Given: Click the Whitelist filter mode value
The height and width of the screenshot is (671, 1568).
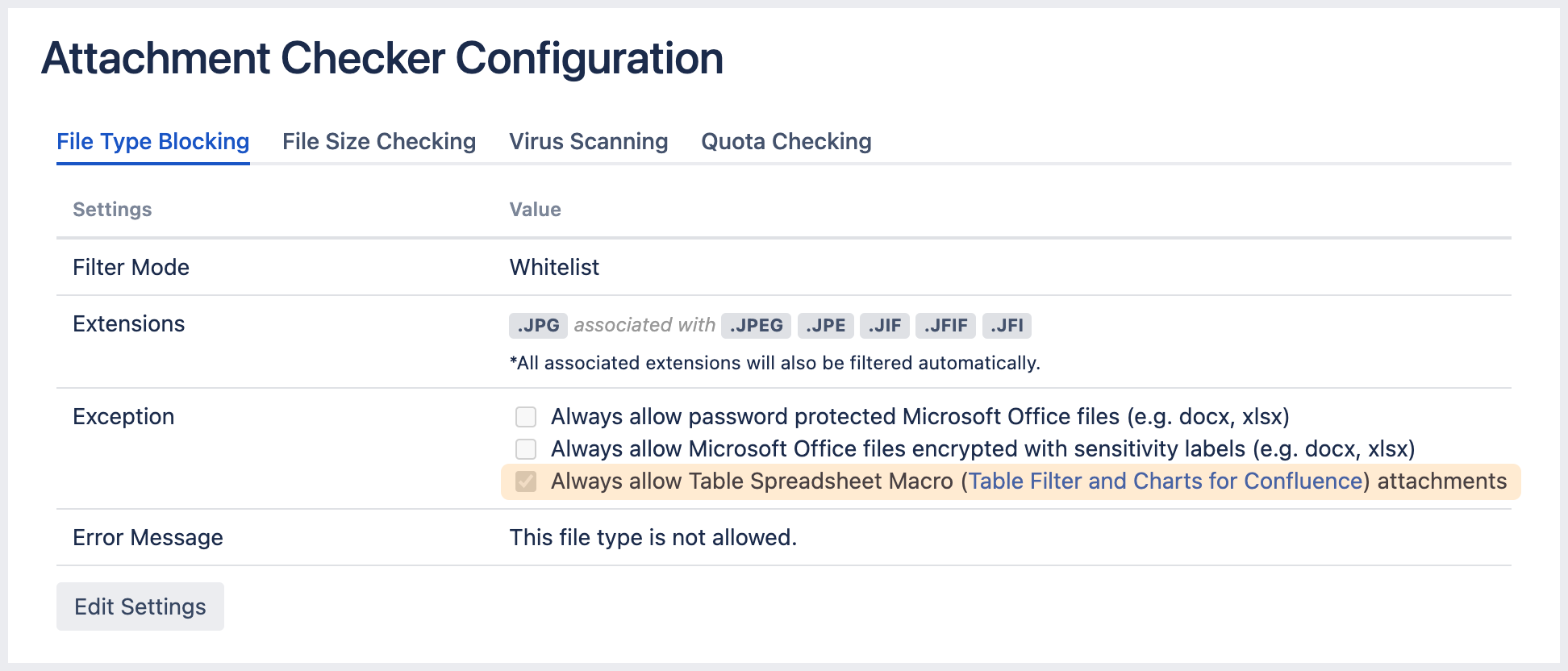Looking at the screenshot, I should click(554, 267).
